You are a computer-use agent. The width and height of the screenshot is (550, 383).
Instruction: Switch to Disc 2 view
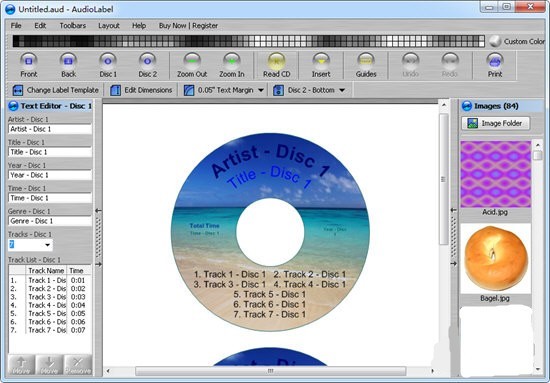pos(148,65)
